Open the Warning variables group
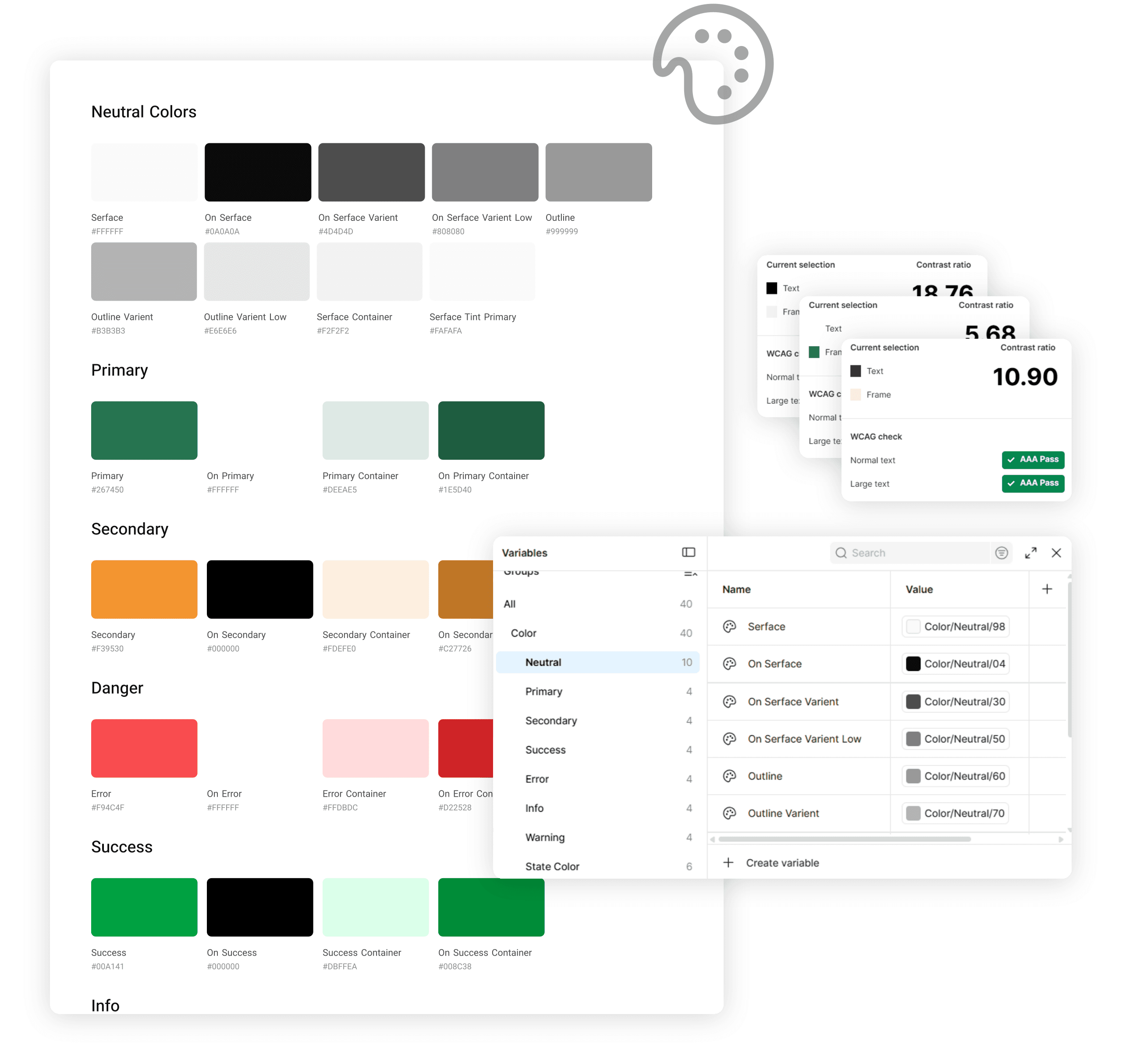The width and height of the screenshot is (1122, 1064). (598, 838)
